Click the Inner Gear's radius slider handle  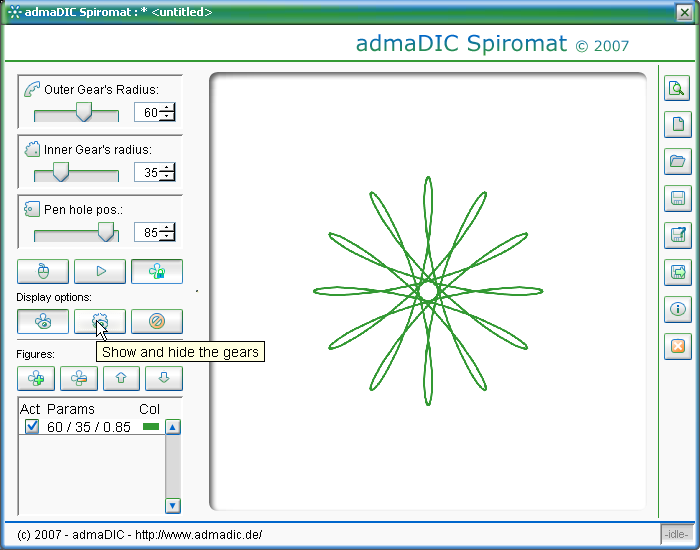pos(61,172)
